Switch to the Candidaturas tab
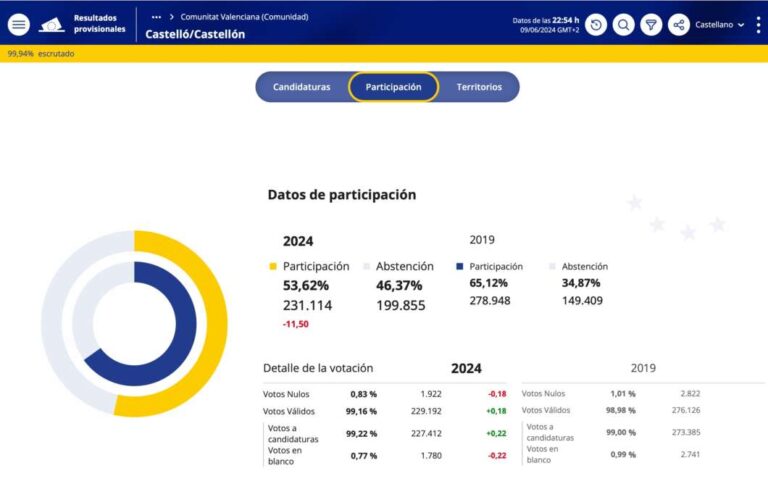This screenshot has height=484, width=768. tap(302, 87)
